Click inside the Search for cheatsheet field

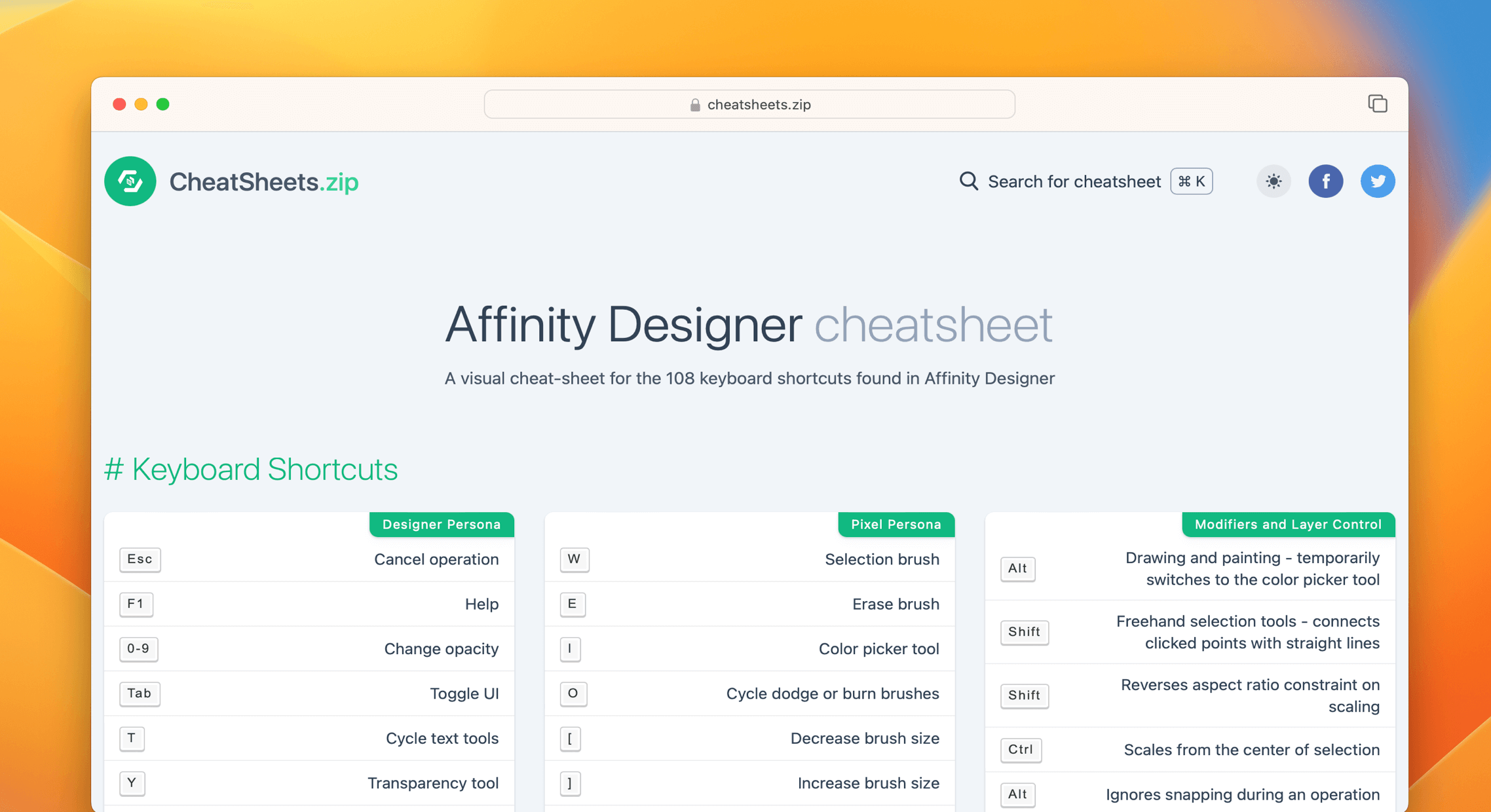click(1074, 181)
